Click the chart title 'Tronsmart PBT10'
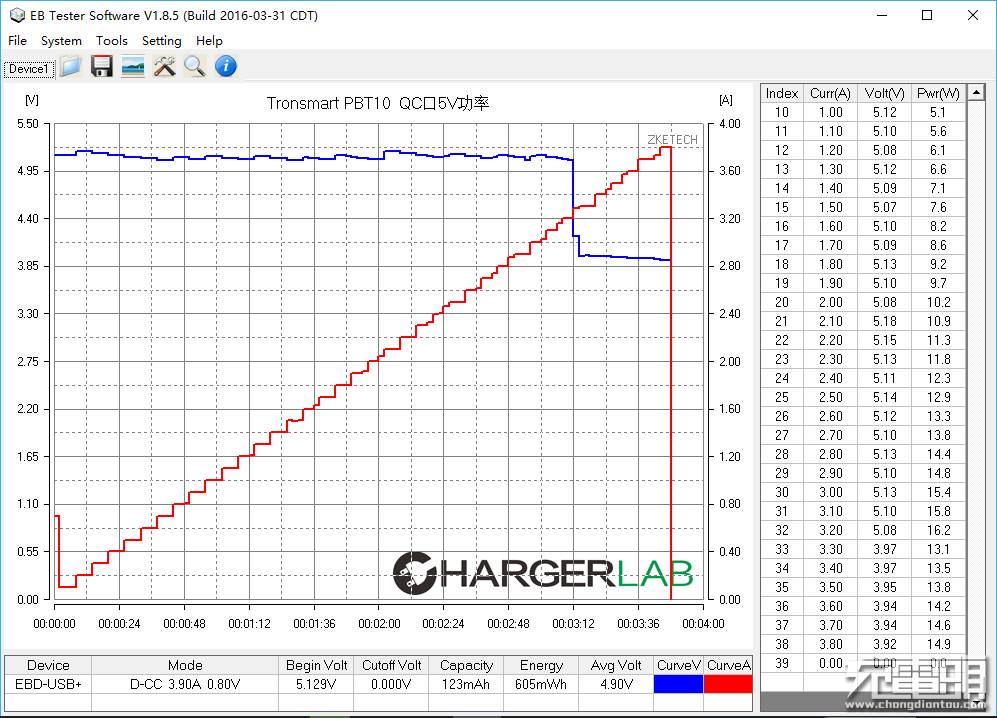The height and width of the screenshot is (718, 997). point(328,103)
